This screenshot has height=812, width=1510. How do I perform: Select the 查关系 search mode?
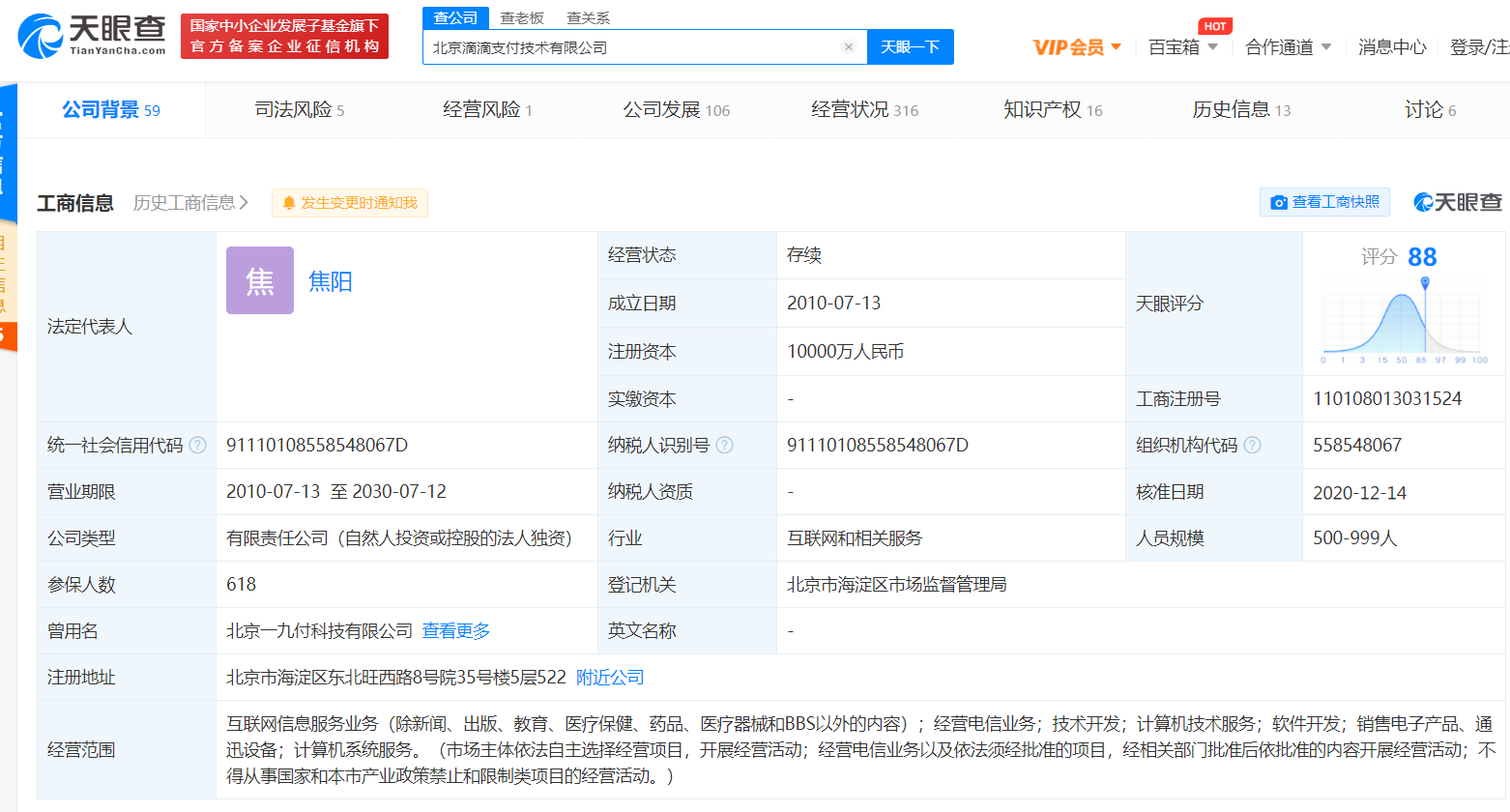click(588, 18)
